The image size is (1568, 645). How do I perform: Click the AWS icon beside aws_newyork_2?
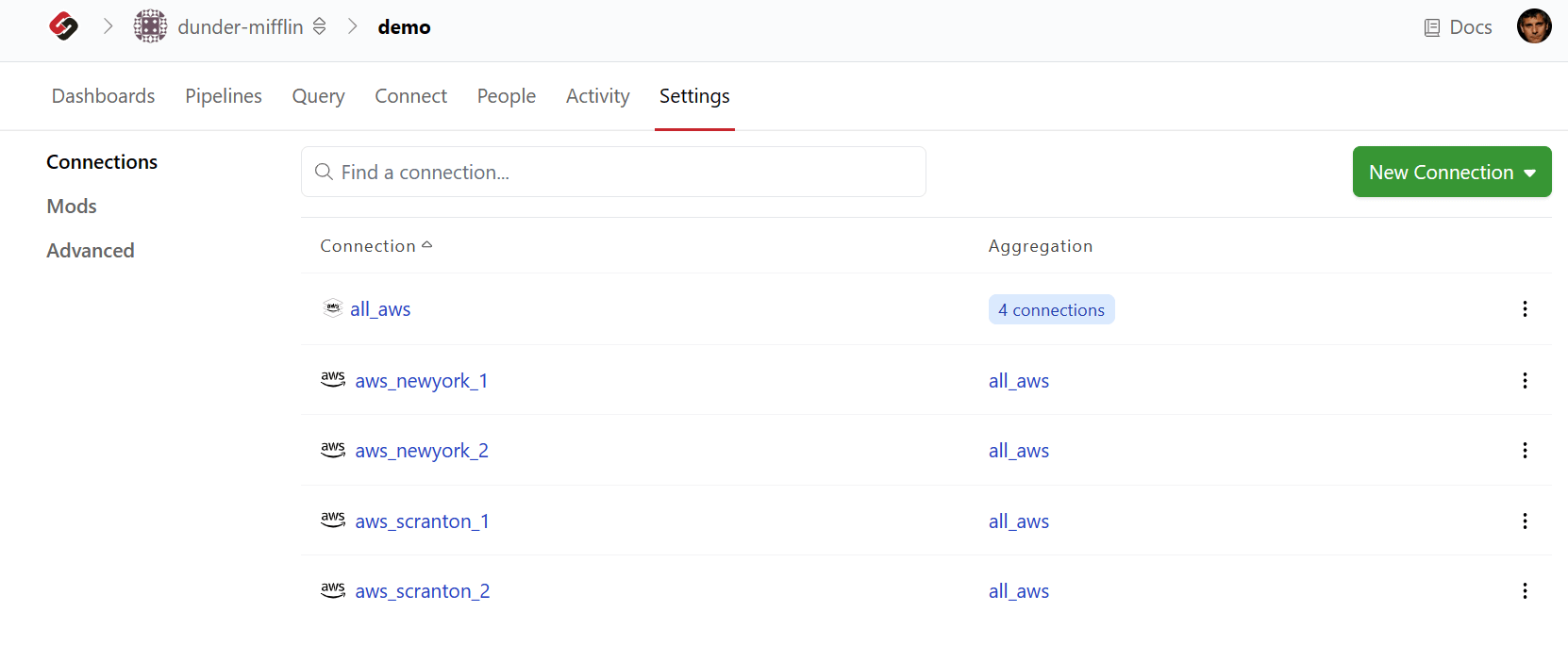coord(333,449)
